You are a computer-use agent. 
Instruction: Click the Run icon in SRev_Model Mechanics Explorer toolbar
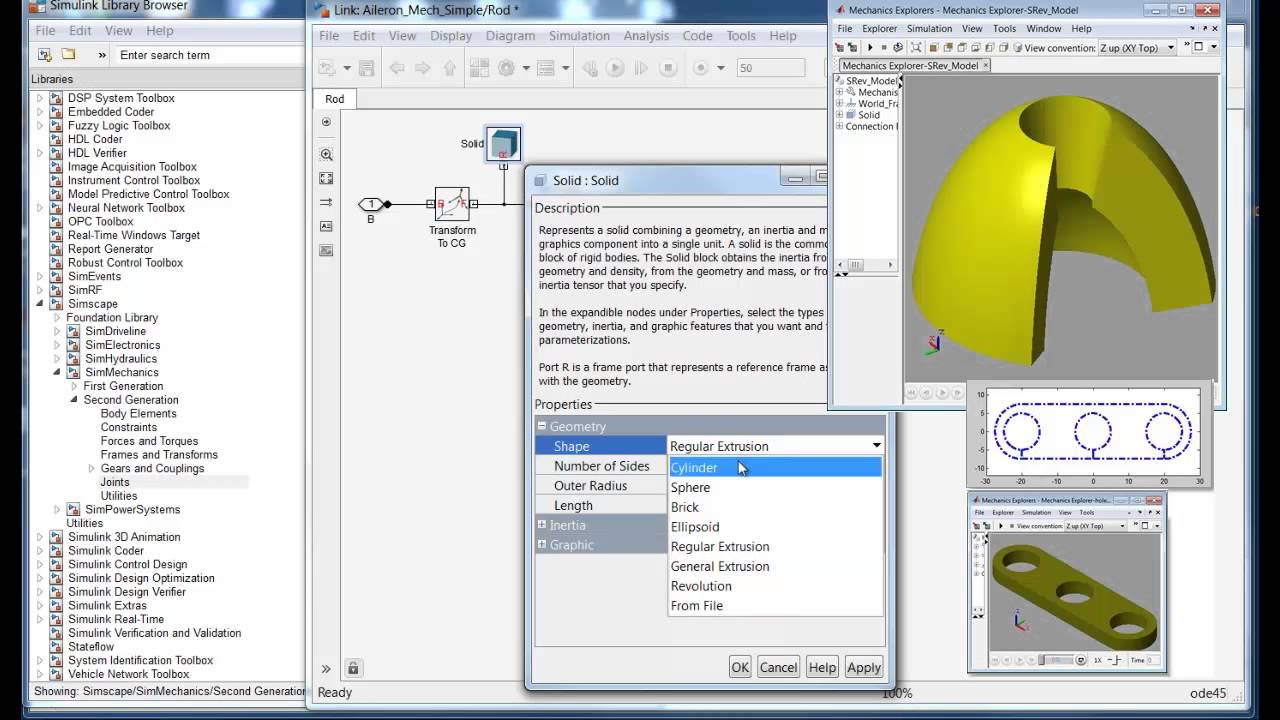click(870, 47)
